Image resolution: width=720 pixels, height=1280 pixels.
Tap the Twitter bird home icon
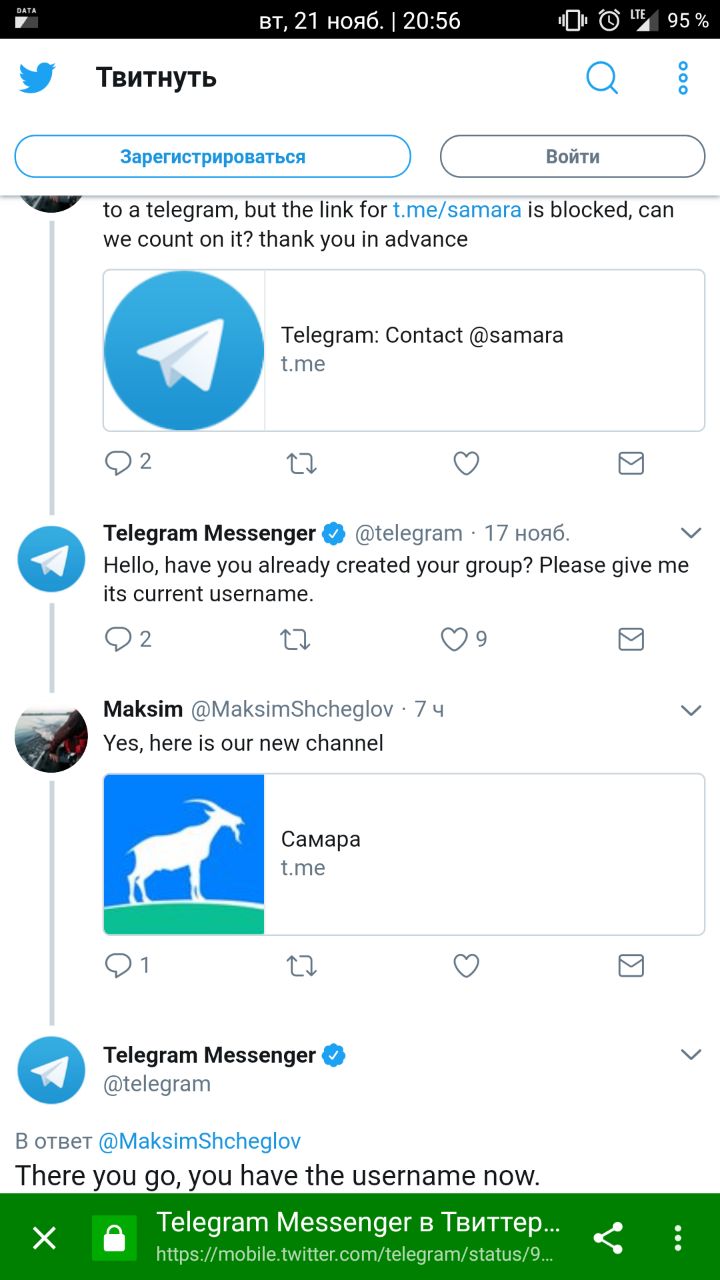tap(37, 78)
